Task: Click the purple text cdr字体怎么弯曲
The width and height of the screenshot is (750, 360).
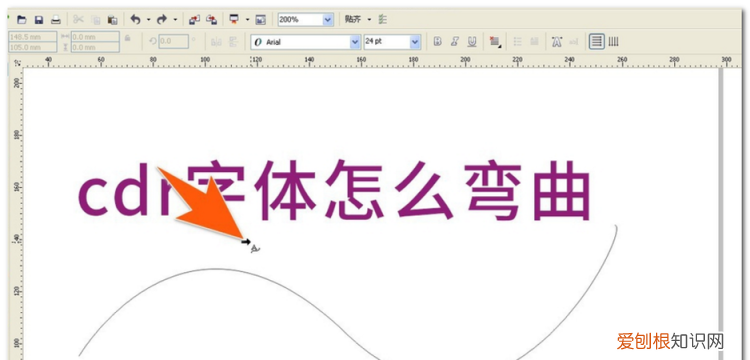Action: [x=334, y=190]
